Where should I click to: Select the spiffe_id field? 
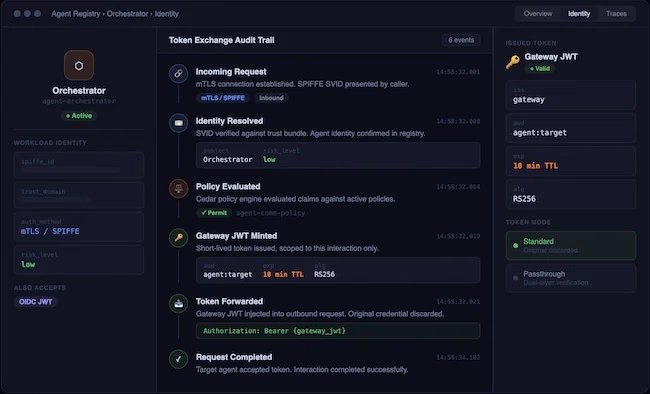pos(79,165)
